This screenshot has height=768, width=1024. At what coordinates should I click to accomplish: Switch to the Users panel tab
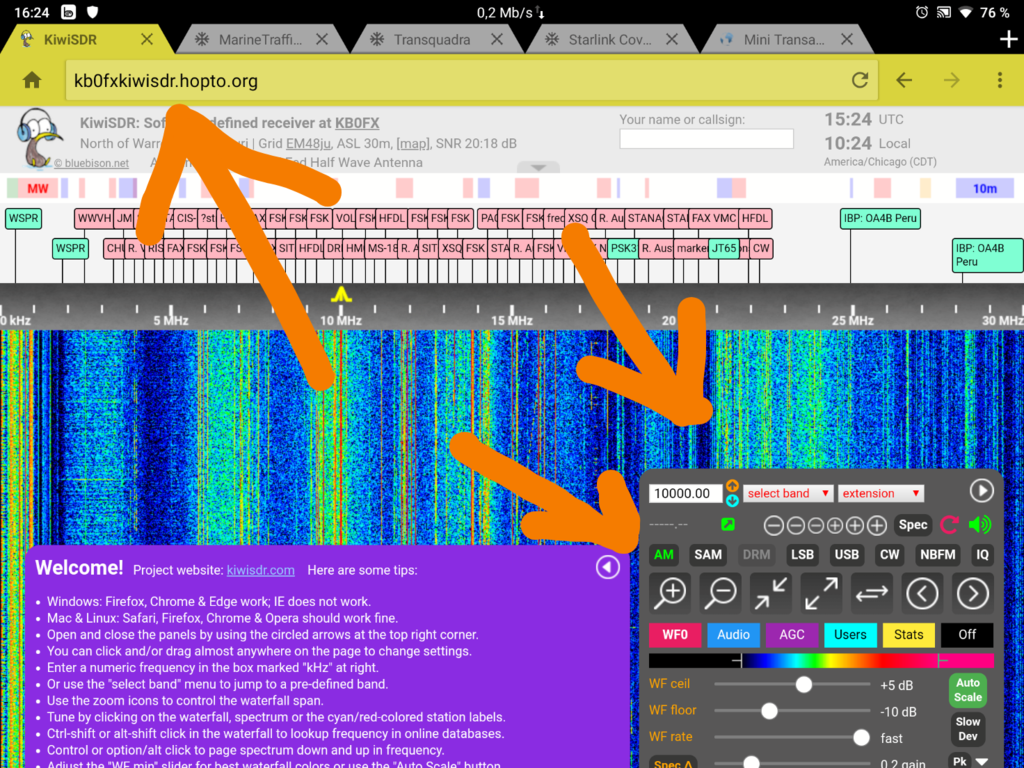coord(850,635)
